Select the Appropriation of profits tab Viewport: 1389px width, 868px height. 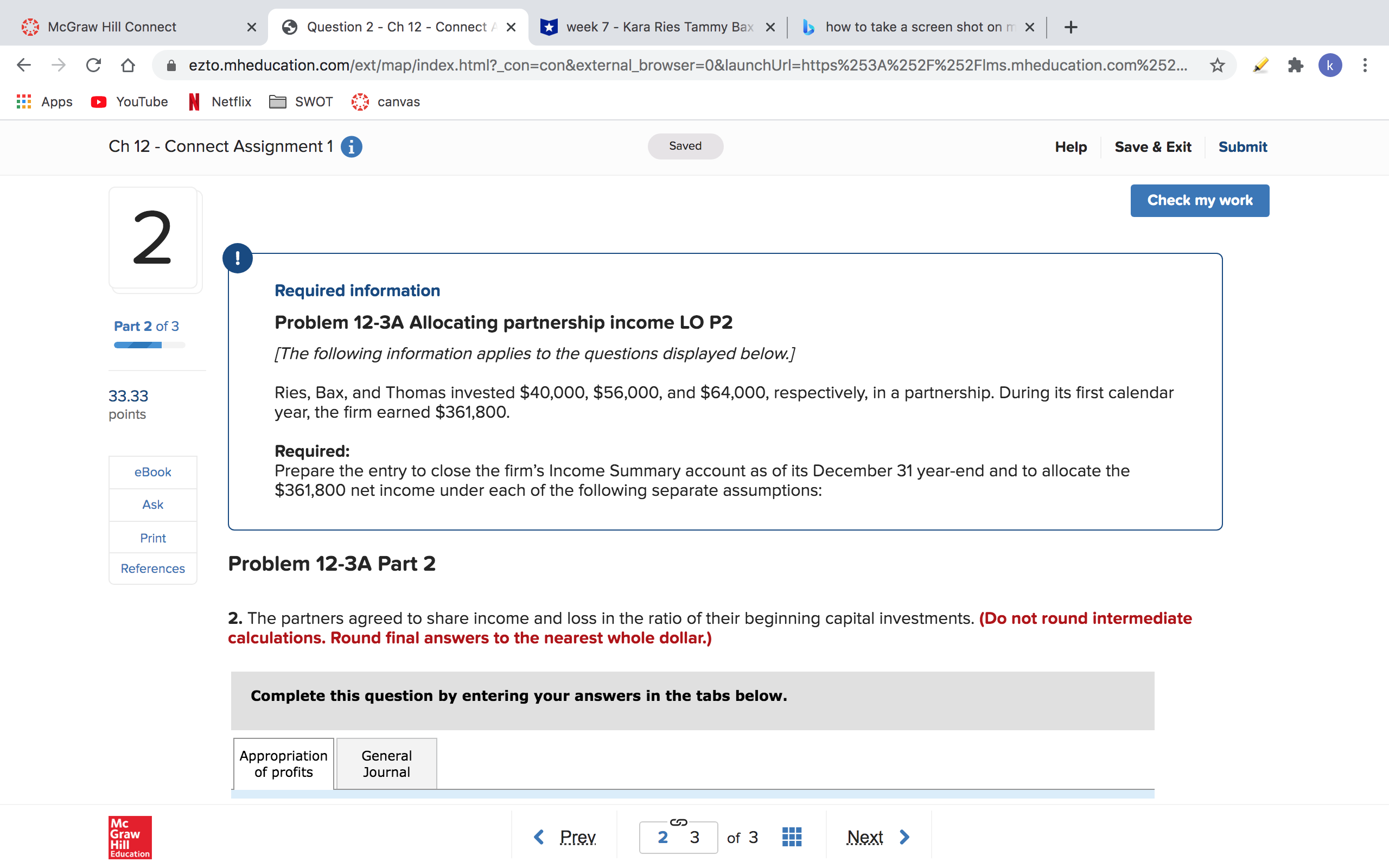(x=283, y=763)
